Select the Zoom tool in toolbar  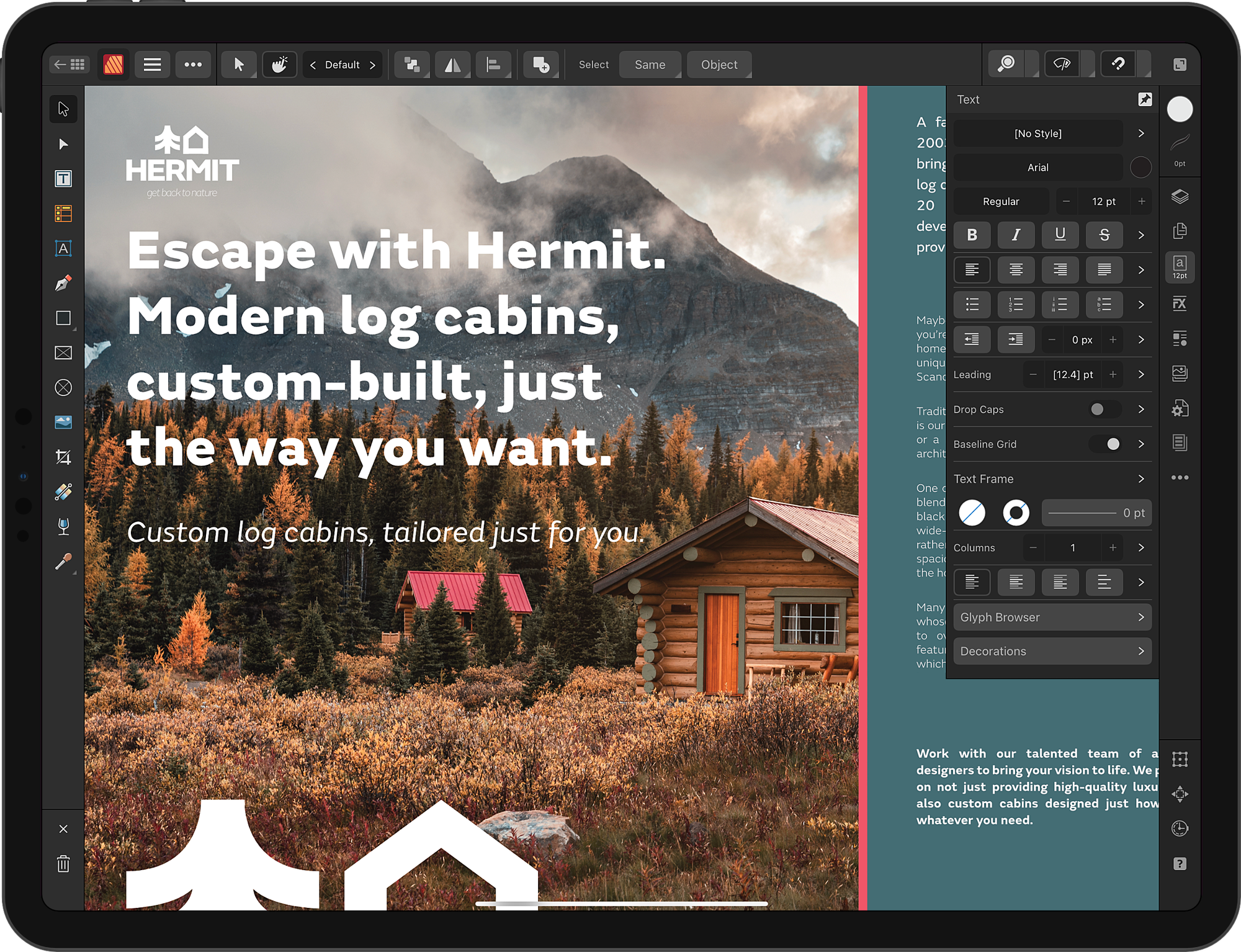pos(1004,64)
